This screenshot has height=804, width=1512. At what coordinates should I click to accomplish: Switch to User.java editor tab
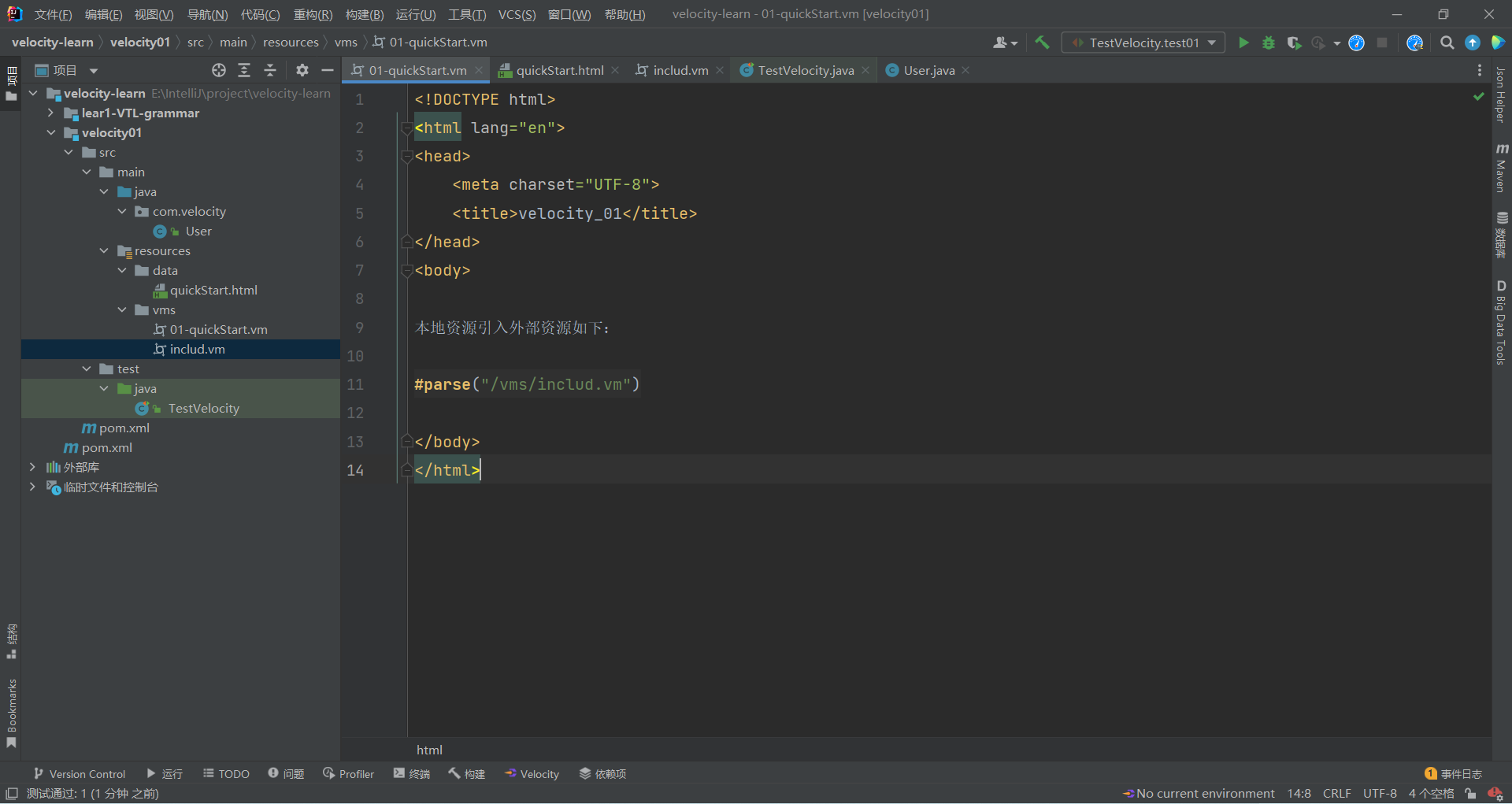(928, 70)
